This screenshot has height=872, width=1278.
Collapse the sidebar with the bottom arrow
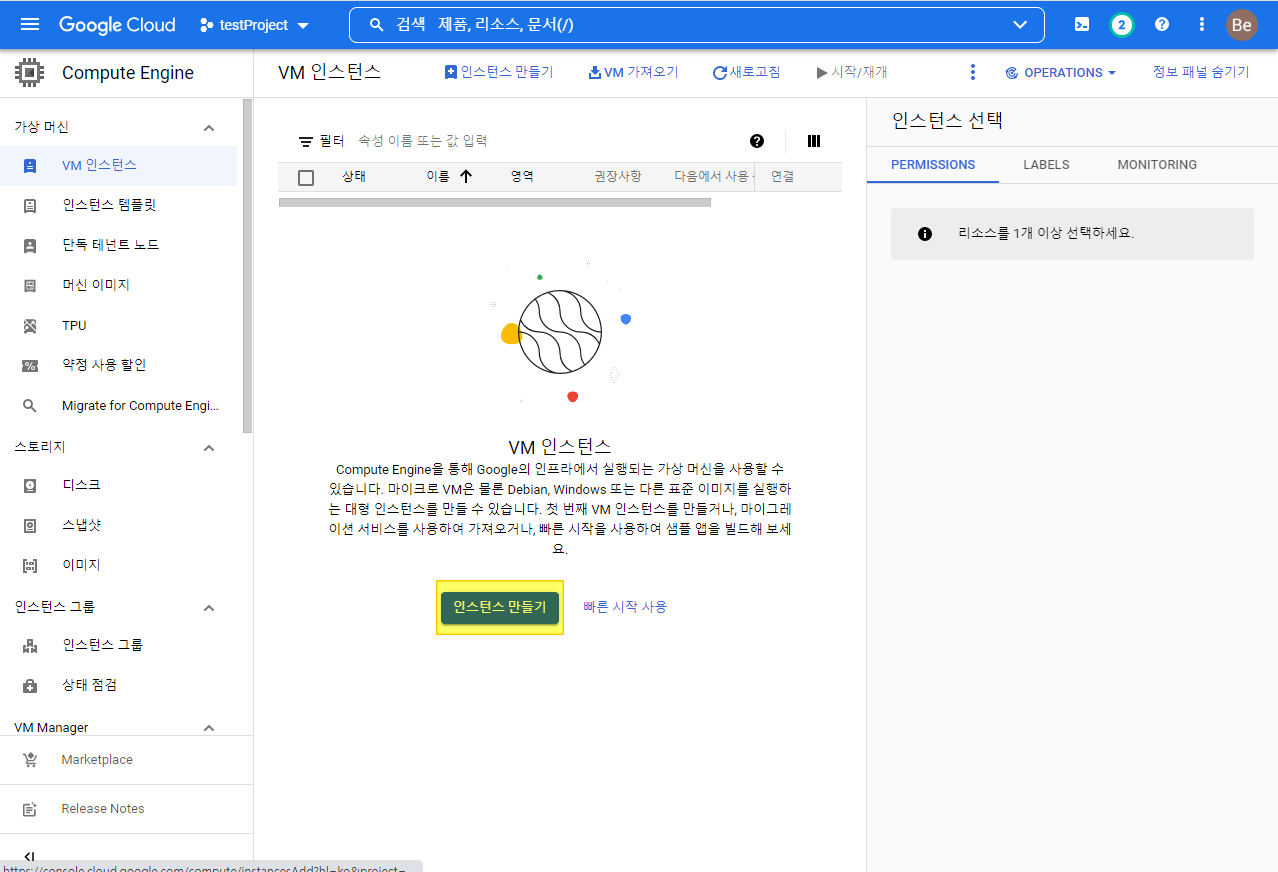coord(29,857)
